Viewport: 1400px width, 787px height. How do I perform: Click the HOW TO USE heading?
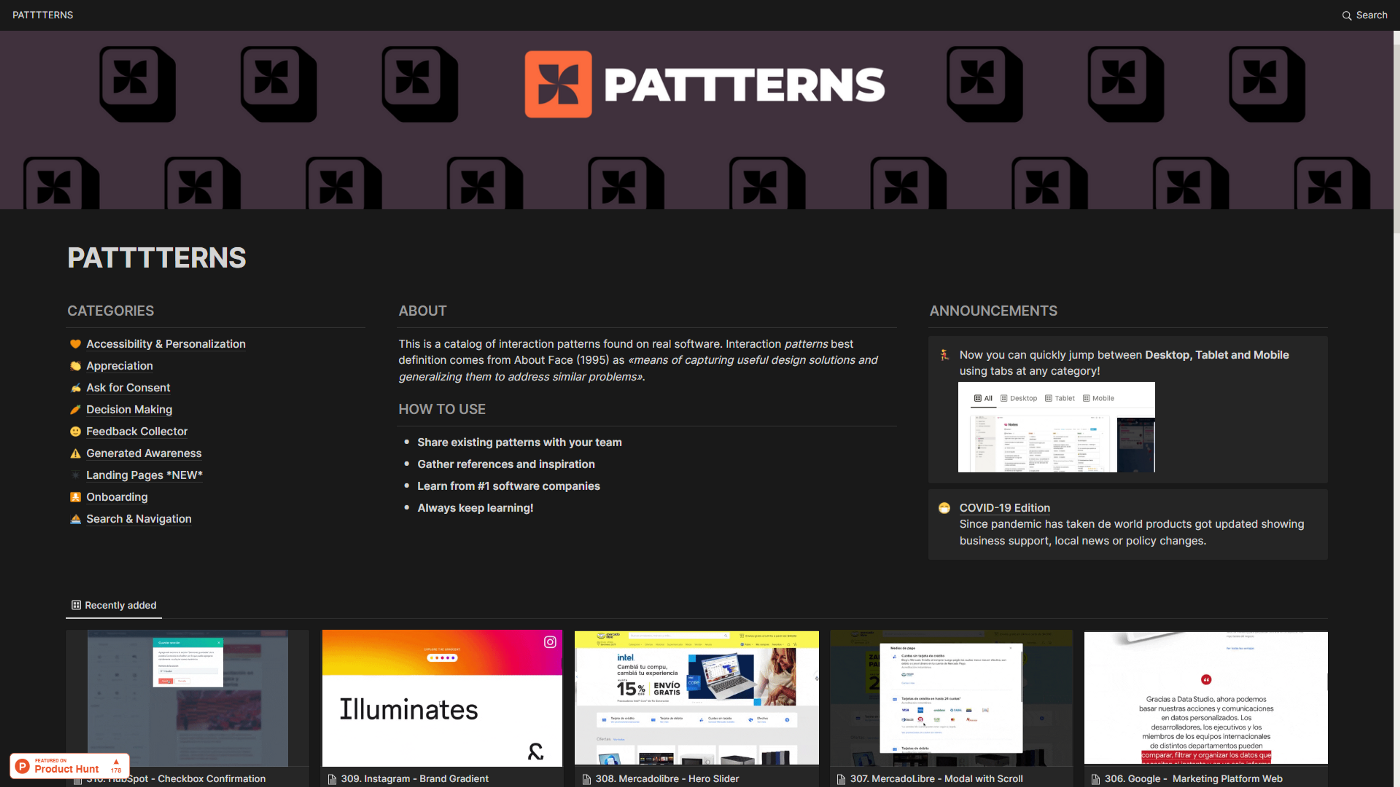pos(442,409)
